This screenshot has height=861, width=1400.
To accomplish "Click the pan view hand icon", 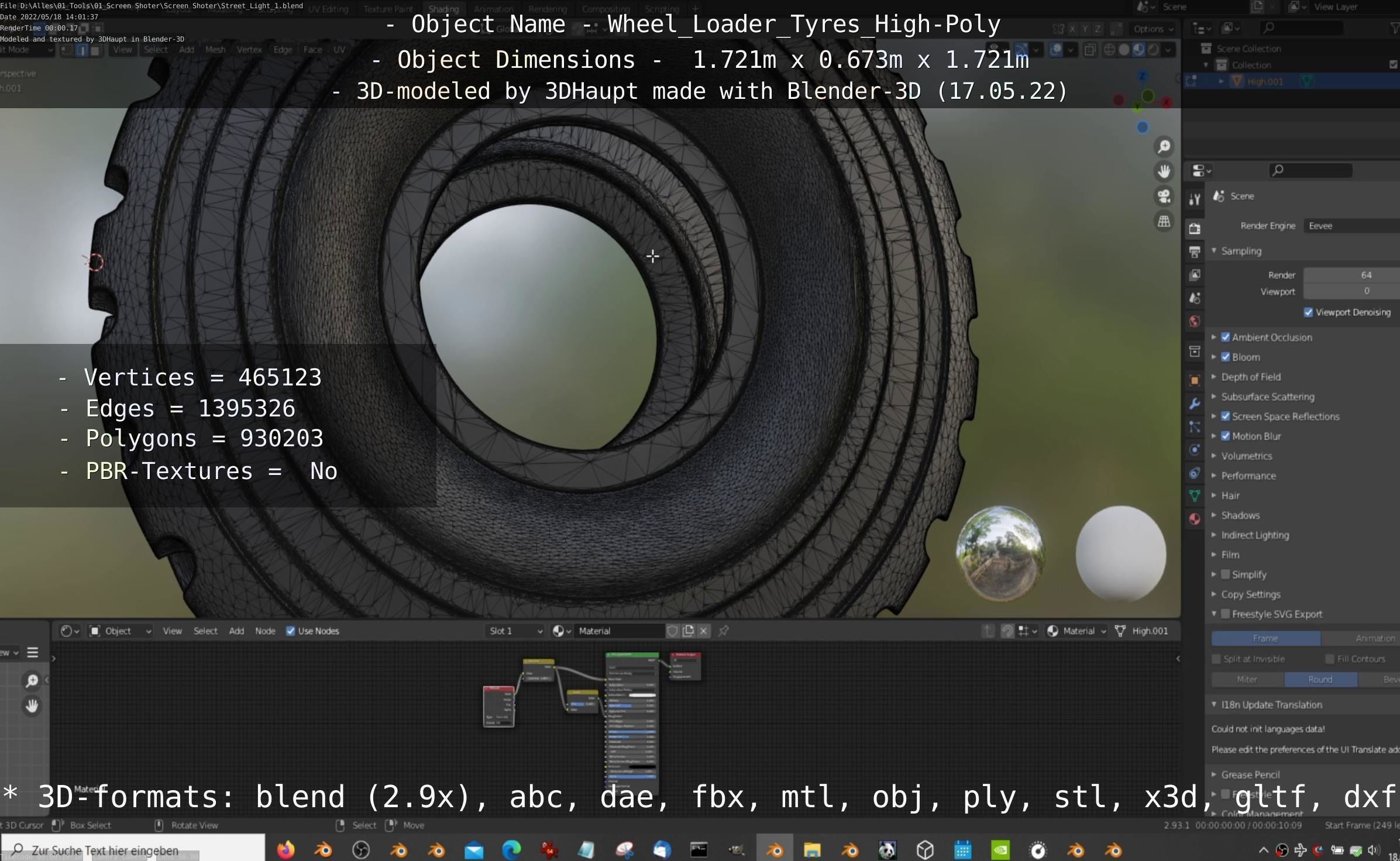I will pyautogui.click(x=1164, y=171).
